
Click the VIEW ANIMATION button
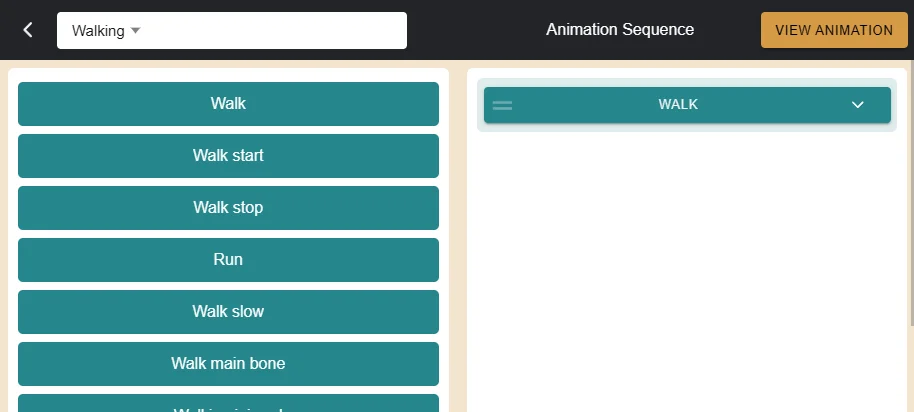coord(834,30)
